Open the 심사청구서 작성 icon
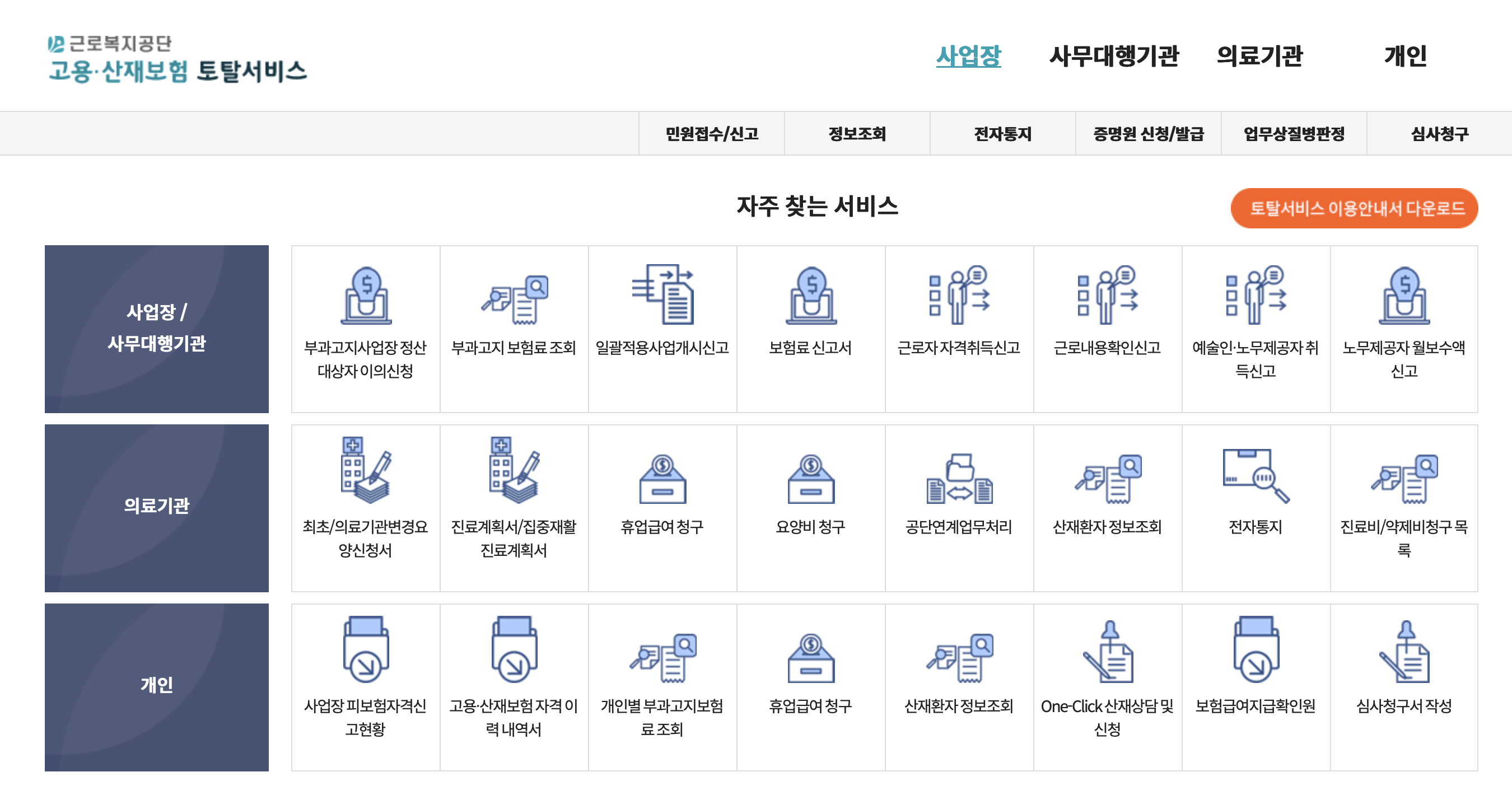 (x=1404, y=652)
